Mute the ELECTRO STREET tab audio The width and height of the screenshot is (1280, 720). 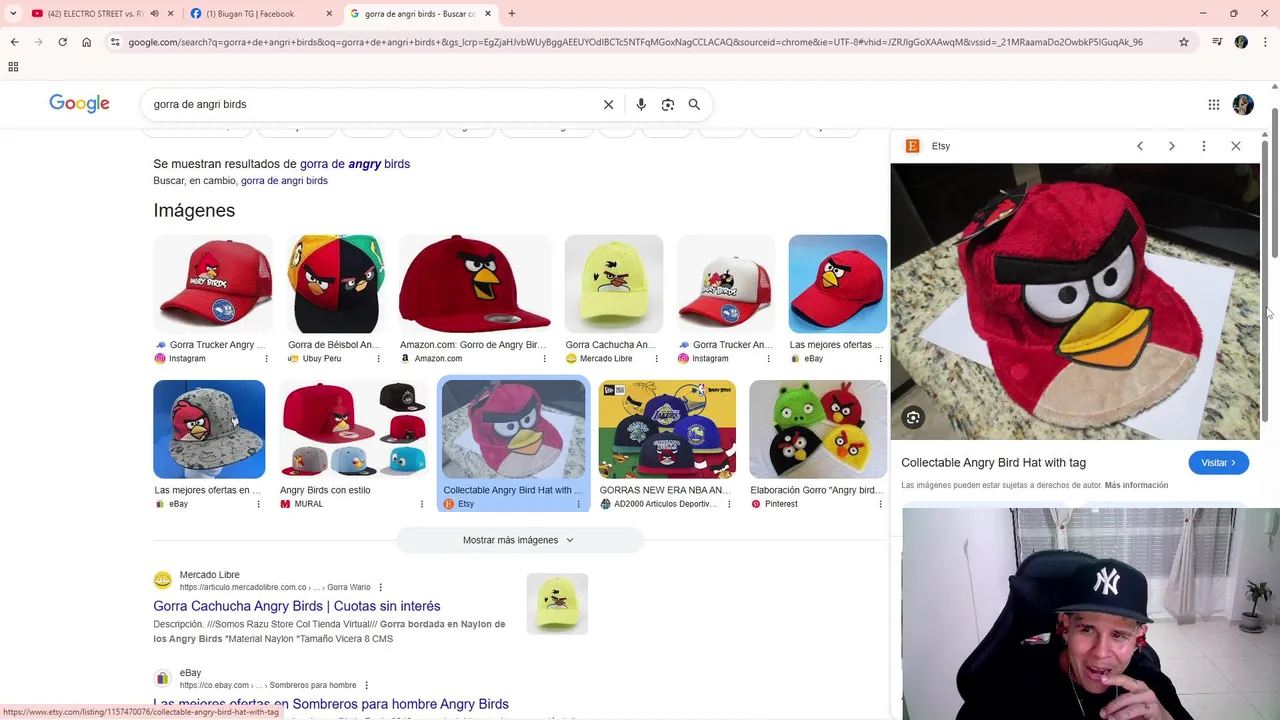click(x=154, y=14)
